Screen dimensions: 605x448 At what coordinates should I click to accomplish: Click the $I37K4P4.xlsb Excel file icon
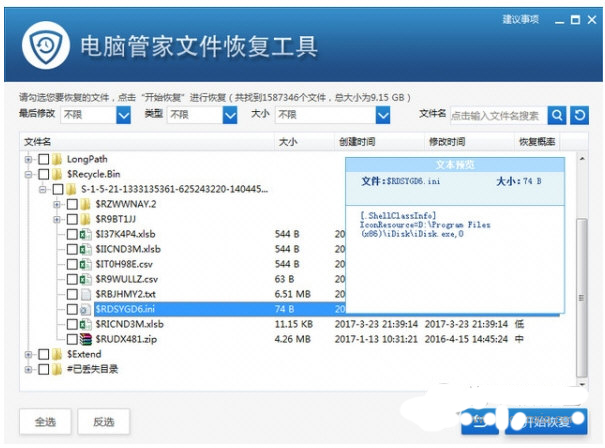85,235
